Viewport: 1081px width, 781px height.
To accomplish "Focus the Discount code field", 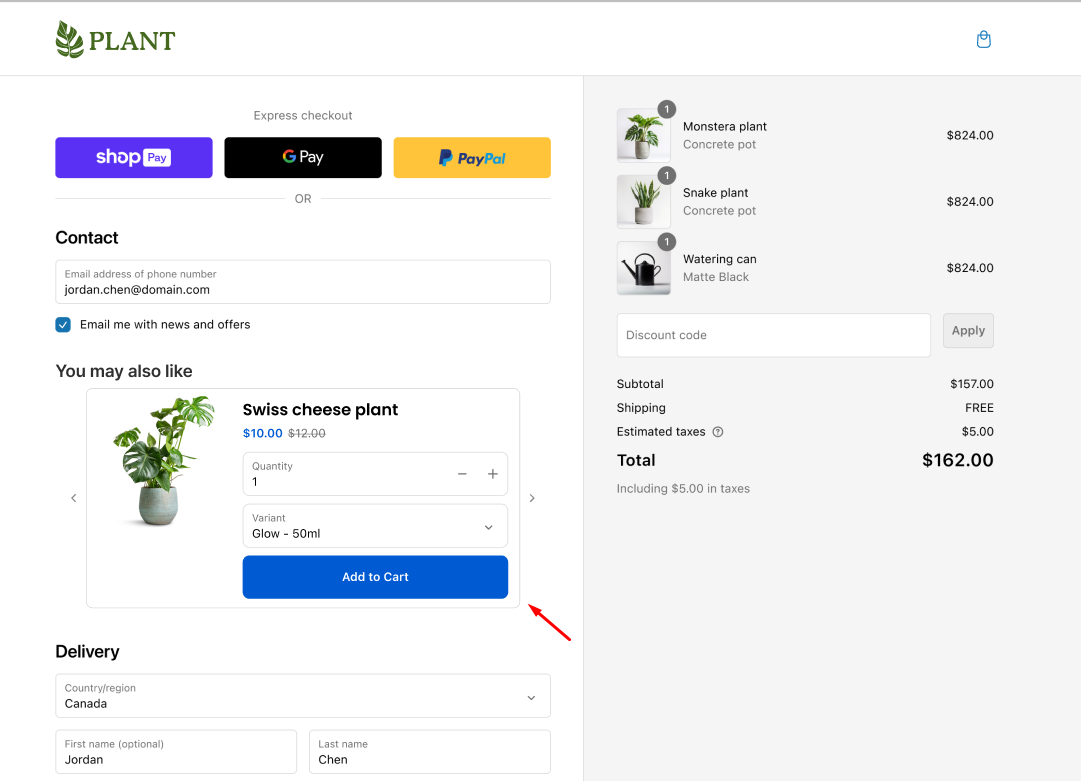I will pos(773,336).
